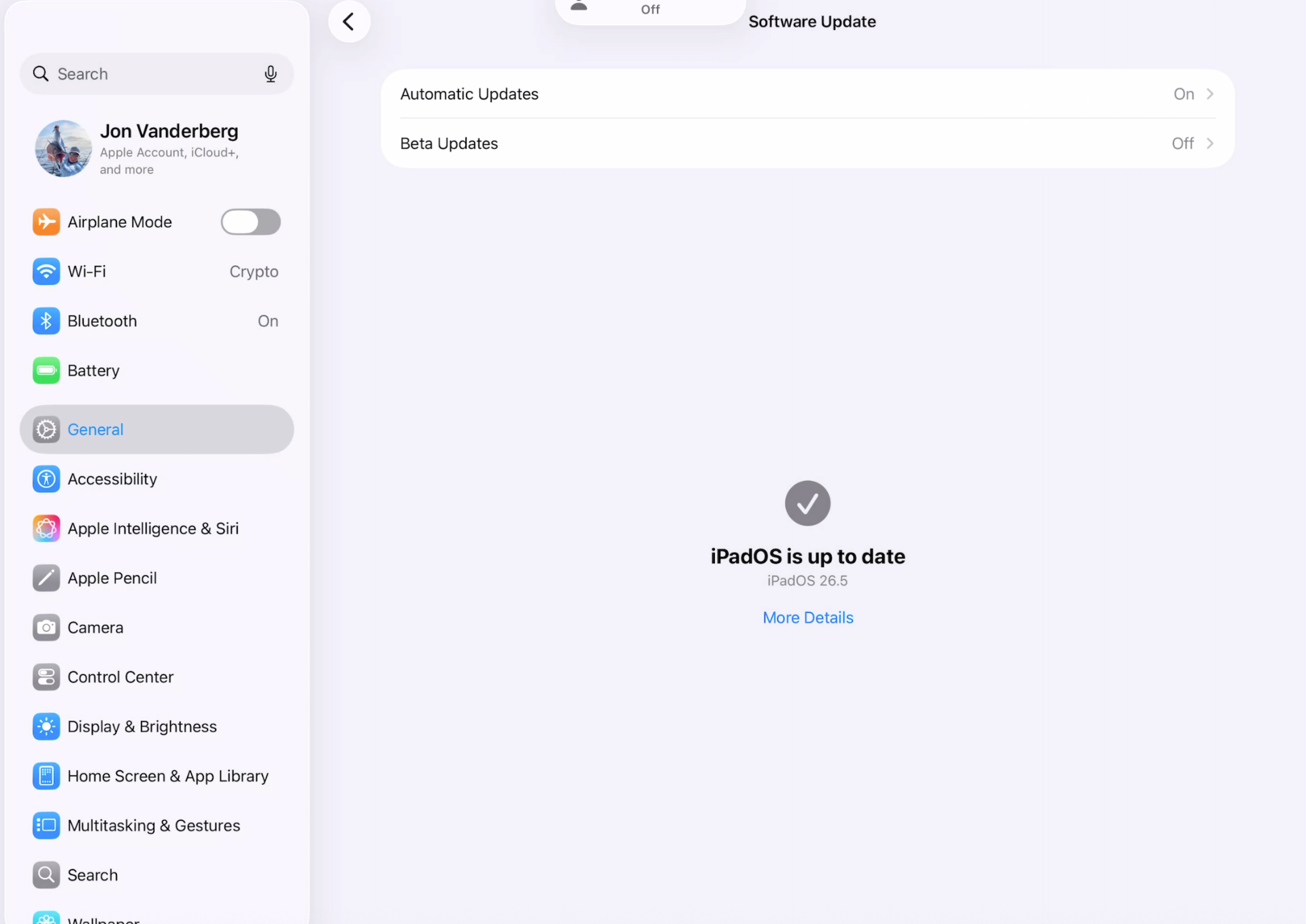Open Wi-Fi settings

point(156,271)
